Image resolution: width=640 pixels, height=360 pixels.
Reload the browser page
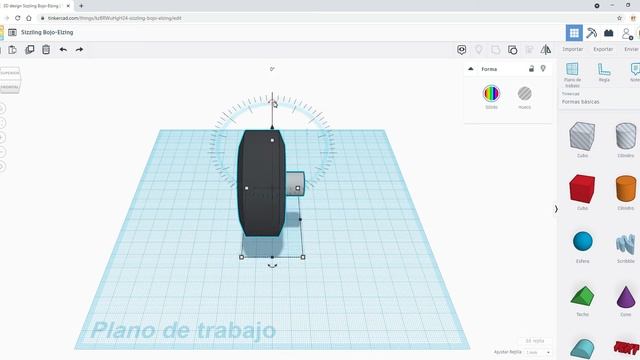[x=18, y=18]
